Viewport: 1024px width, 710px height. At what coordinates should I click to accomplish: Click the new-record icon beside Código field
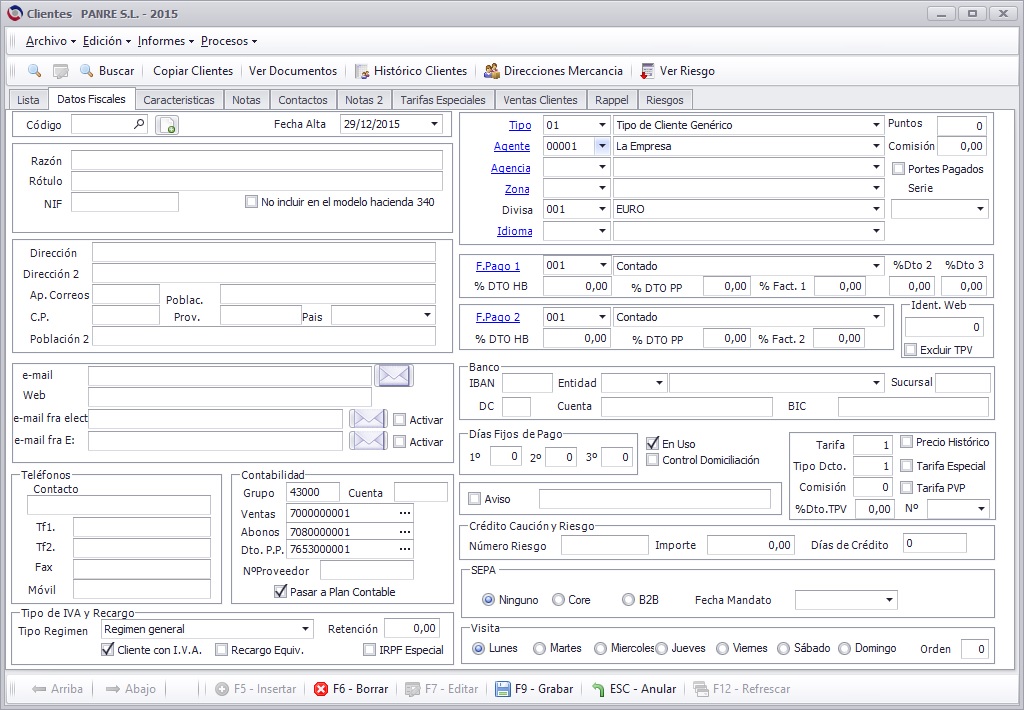(x=167, y=125)
